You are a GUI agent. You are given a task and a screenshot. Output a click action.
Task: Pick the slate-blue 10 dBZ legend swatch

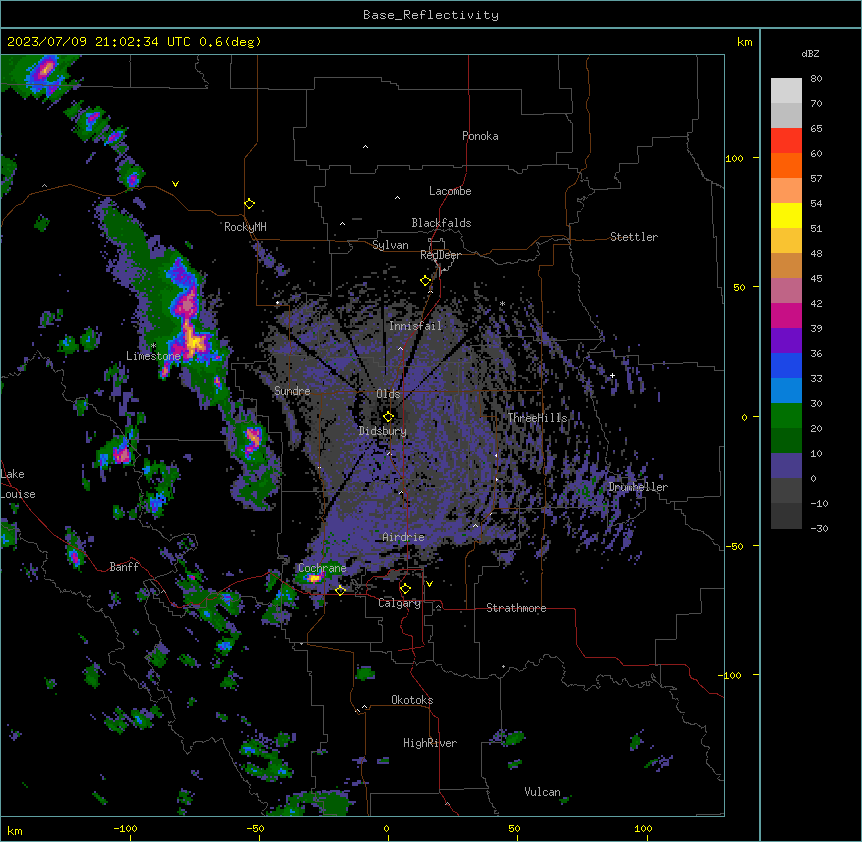click(786, 466)
